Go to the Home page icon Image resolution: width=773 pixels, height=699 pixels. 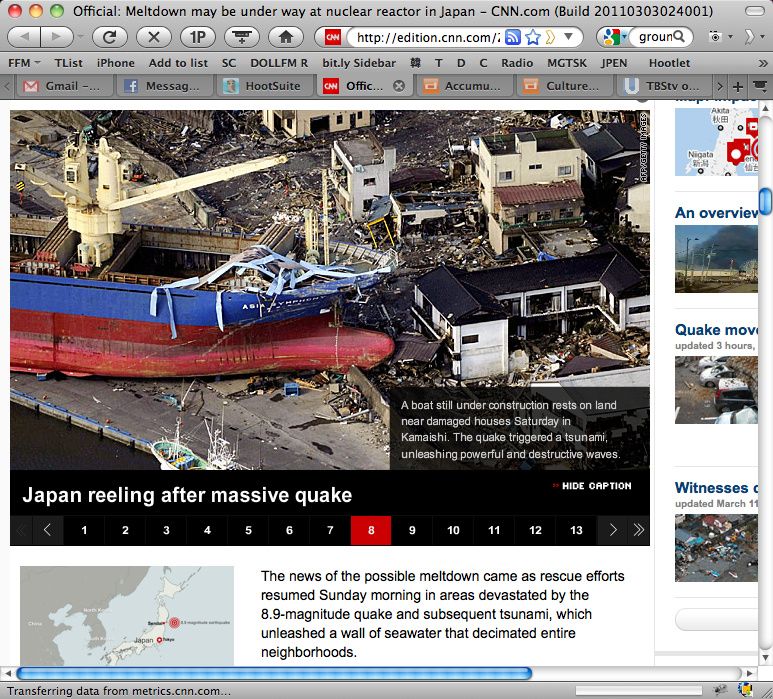[x=285, y=37]
